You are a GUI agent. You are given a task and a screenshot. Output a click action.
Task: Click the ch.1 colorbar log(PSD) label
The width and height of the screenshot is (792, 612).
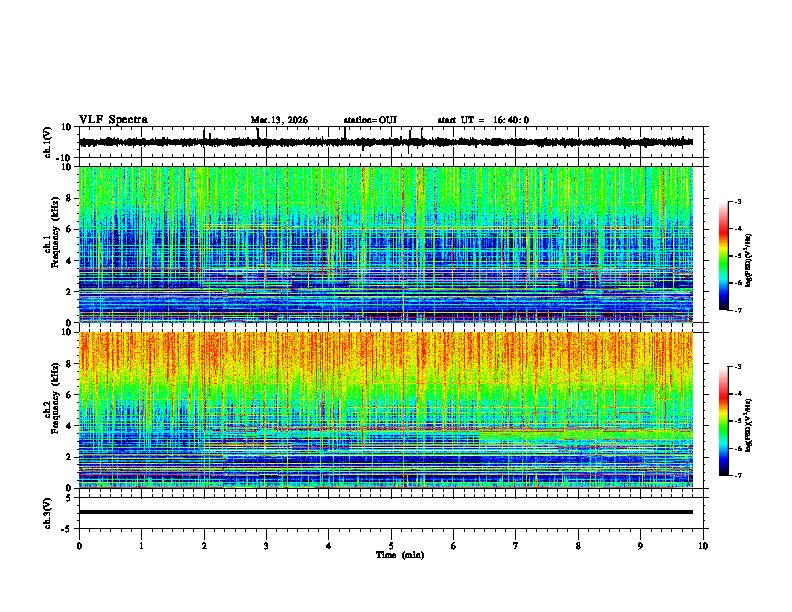(x=749, y=261)
